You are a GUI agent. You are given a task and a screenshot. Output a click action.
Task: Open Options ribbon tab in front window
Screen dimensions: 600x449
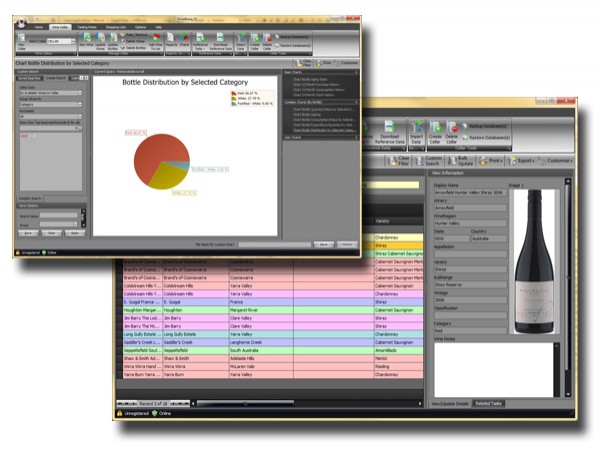pos(140,27)
